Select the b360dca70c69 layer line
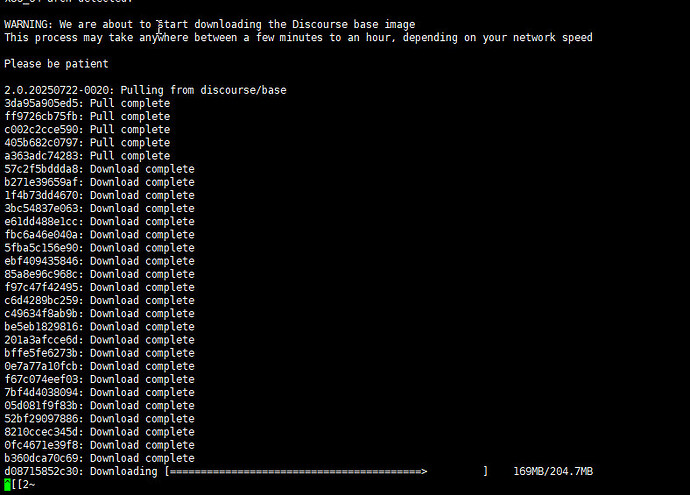The image size is (690, 495). coord(99,458)
